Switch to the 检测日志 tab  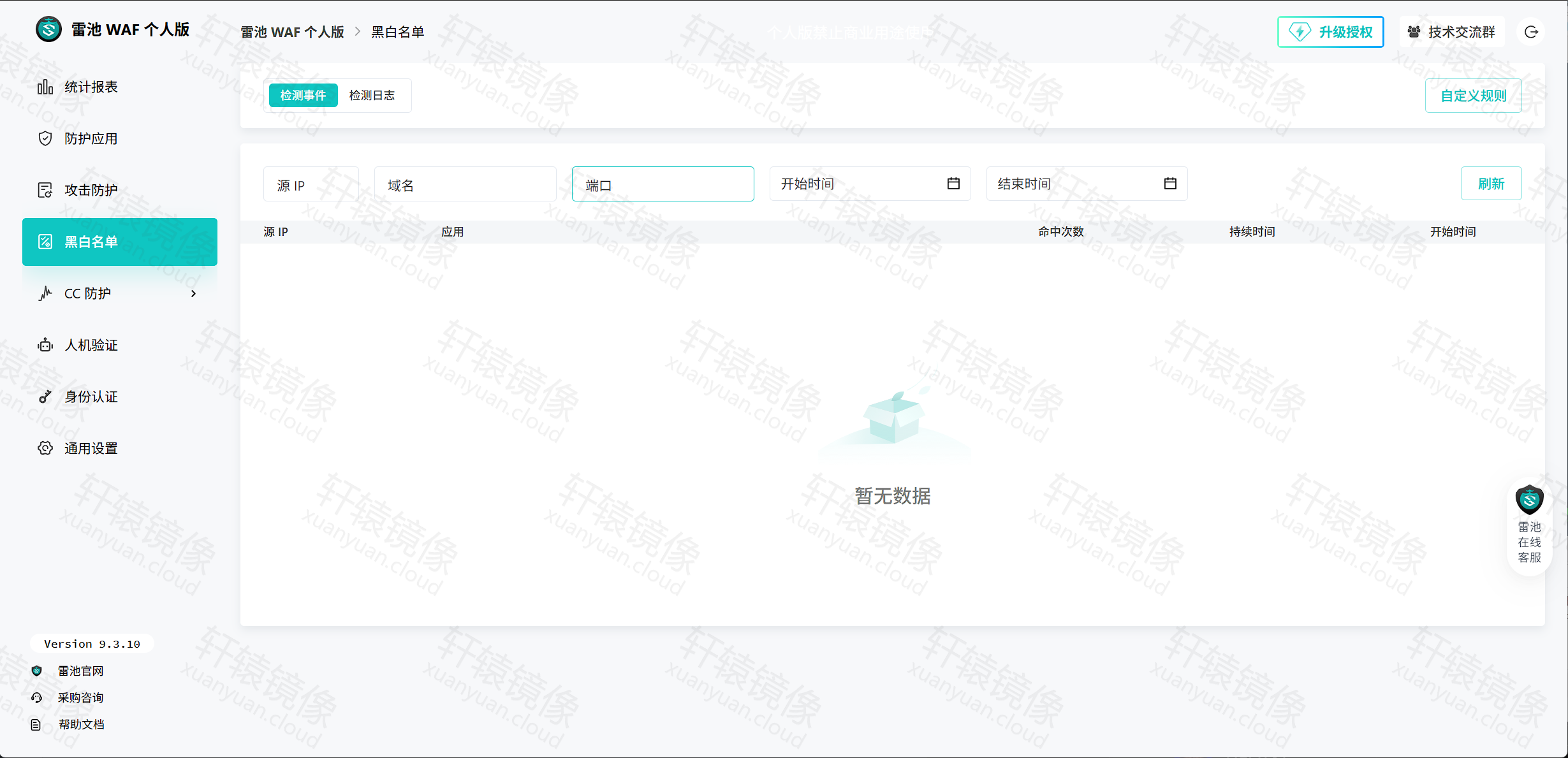(372, 96)
